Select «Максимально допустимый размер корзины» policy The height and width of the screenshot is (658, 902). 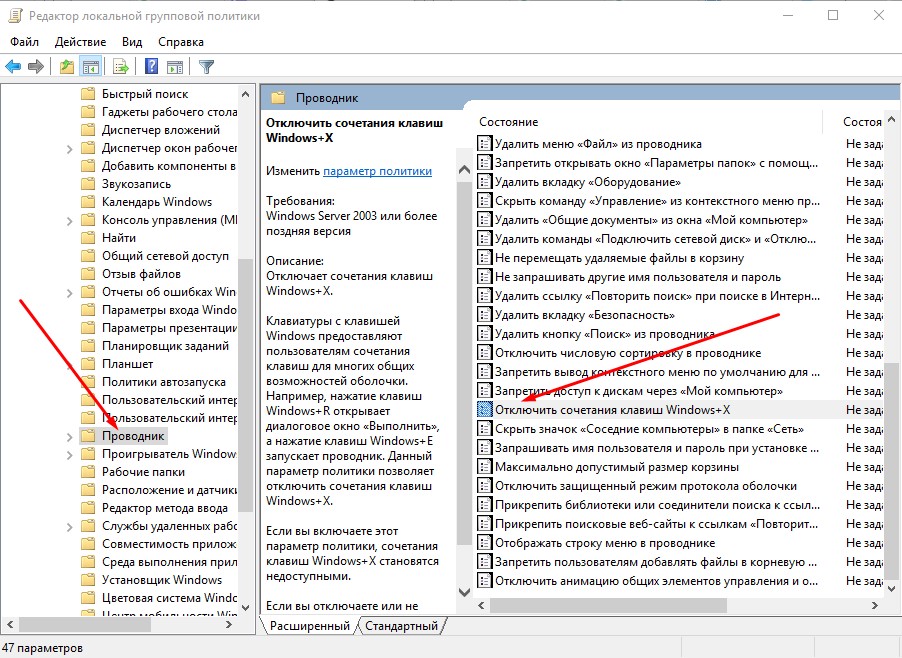606,467
